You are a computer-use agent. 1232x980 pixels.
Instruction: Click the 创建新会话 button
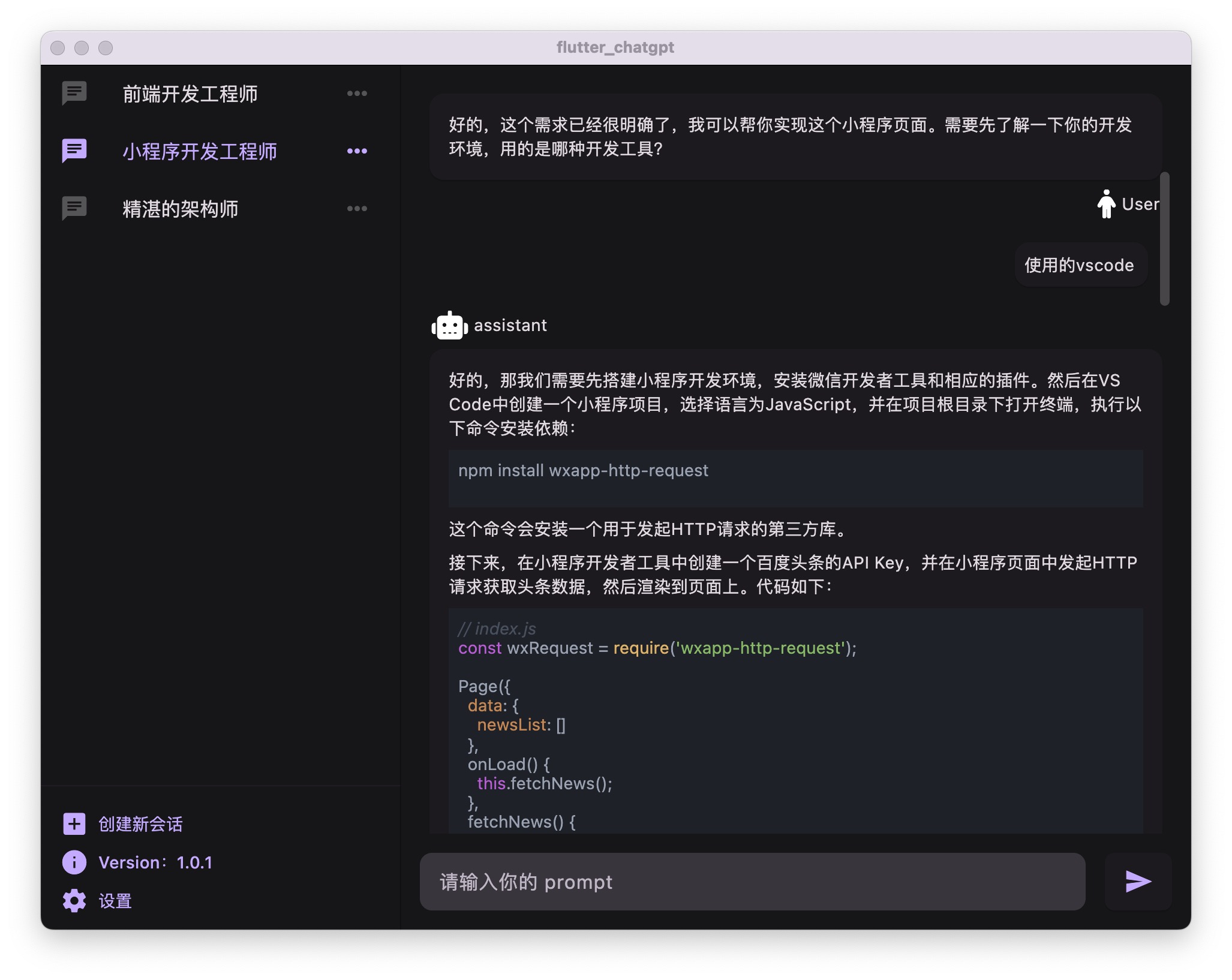[x=140, y=824]
